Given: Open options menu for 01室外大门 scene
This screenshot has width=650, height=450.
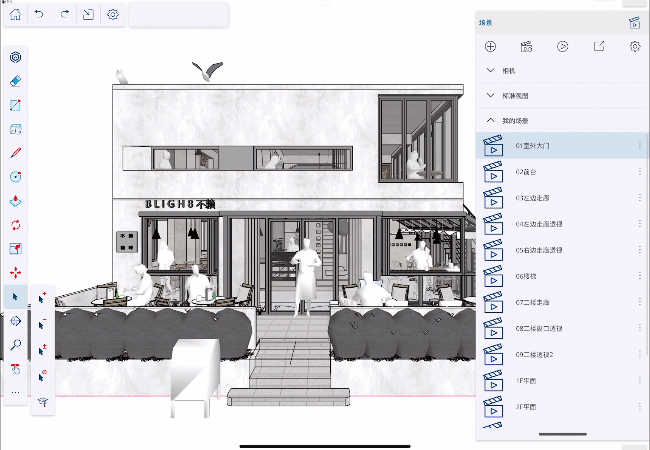Looking at the screenshot, I should [639, 146].
